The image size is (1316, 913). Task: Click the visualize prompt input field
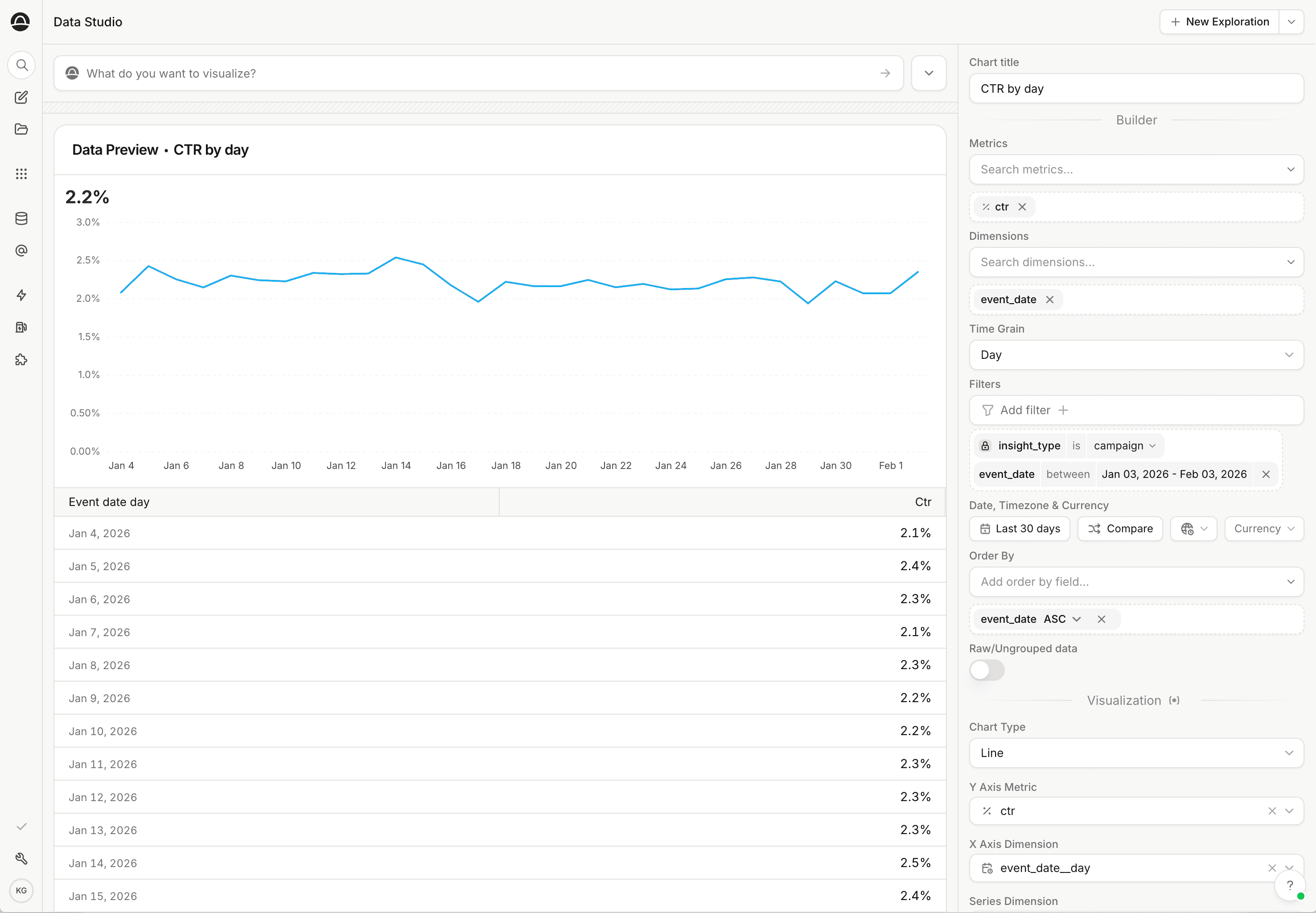click(x=478, y=73)
